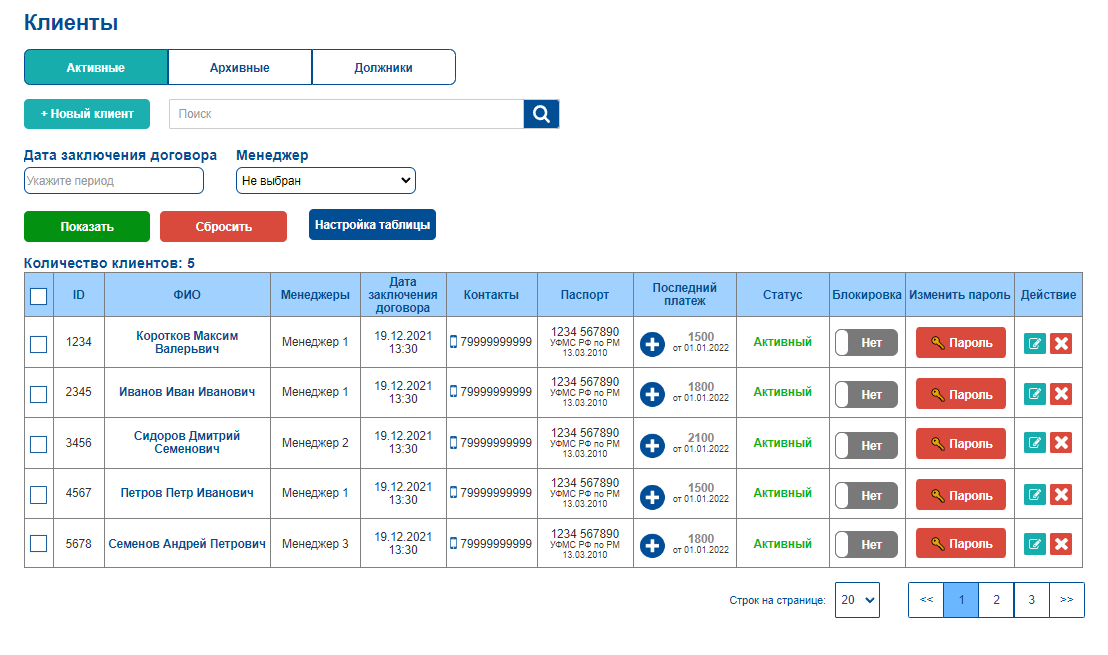1108x655 pixels.
Task: Expand rows per page dropdown
Action: point(857,600)
